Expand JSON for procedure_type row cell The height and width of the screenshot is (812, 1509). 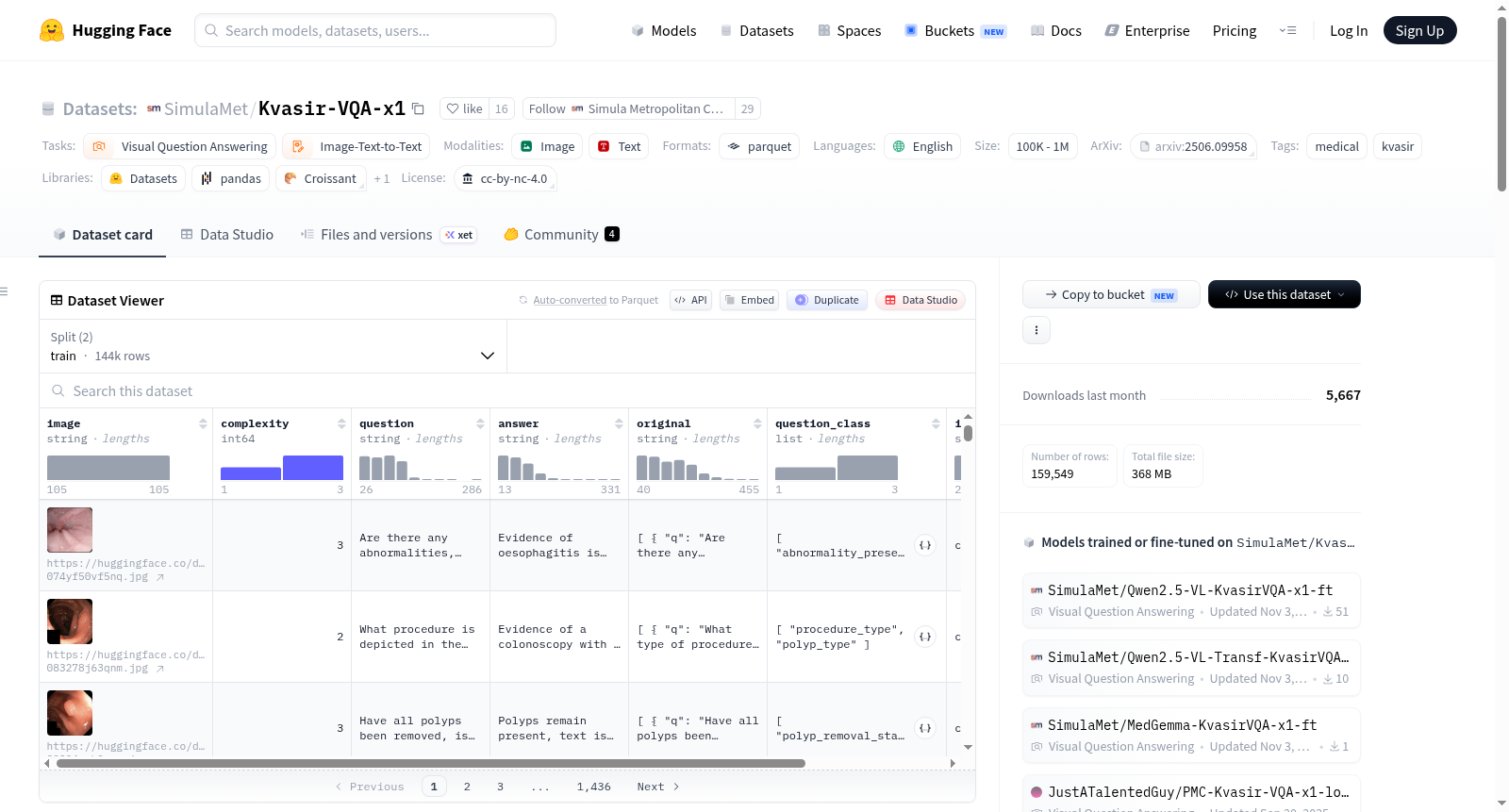925,637
